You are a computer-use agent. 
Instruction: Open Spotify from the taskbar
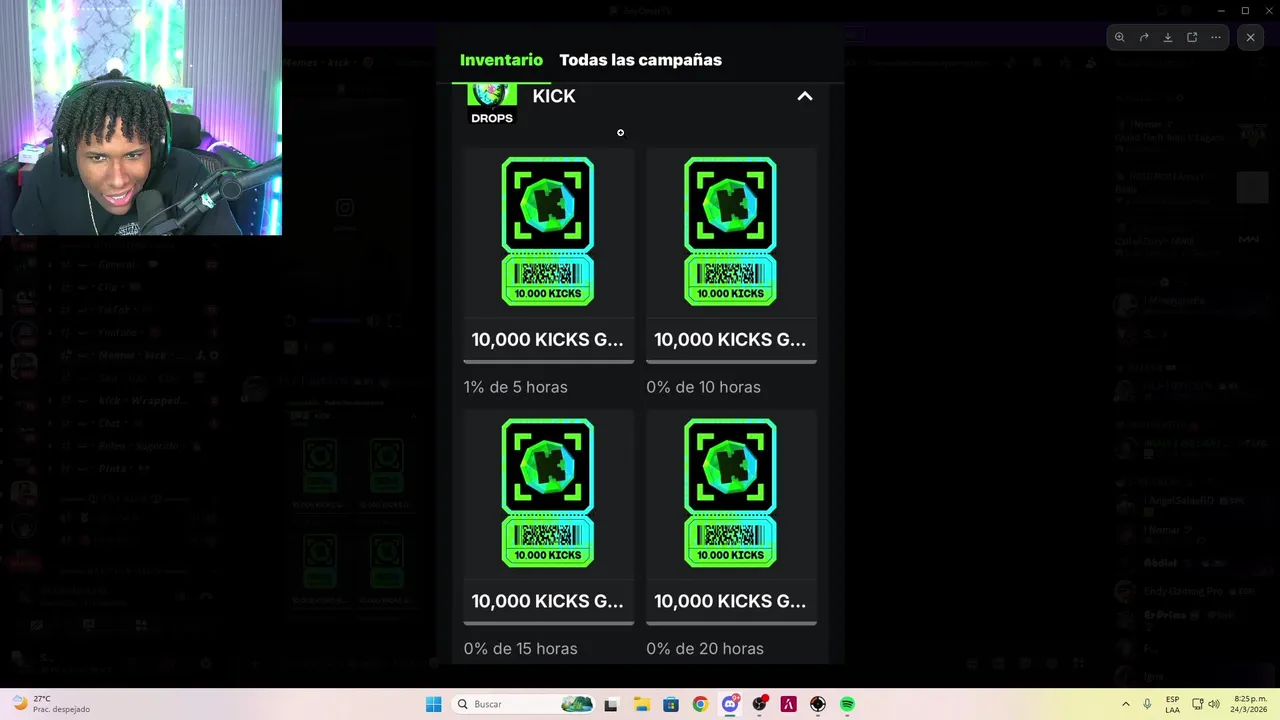pyautogui.click(x=847, y=704)
